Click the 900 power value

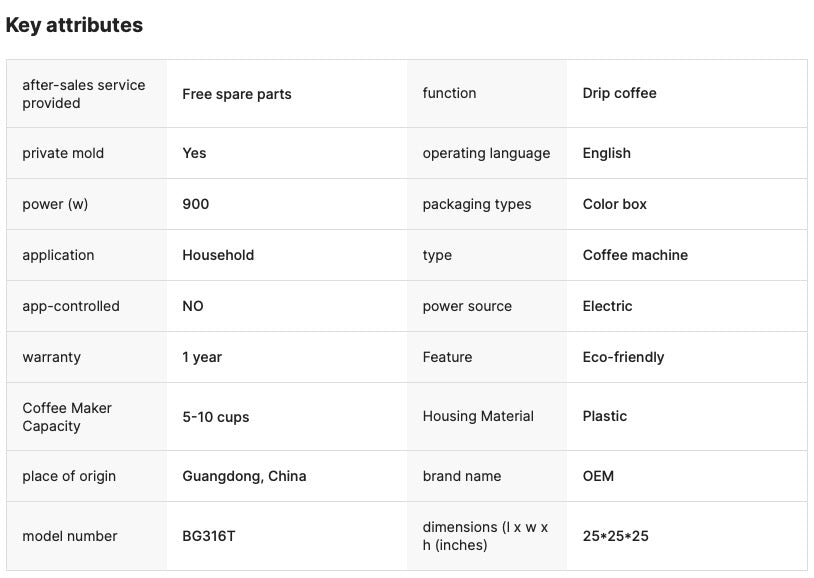[x=196, y=204]
